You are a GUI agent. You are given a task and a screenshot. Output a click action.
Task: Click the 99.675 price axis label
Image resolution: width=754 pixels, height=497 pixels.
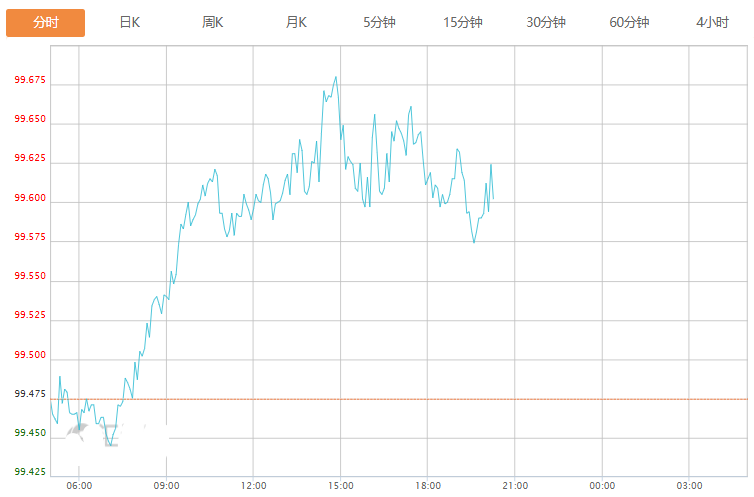coord(30,80)
